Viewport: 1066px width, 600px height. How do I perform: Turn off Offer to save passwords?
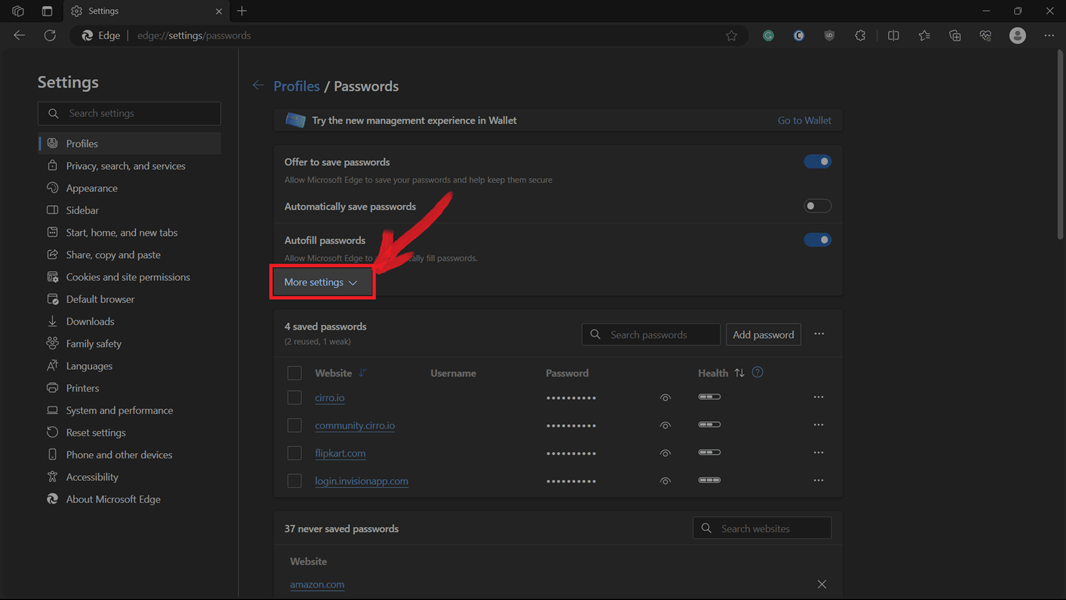pos(817,162)
